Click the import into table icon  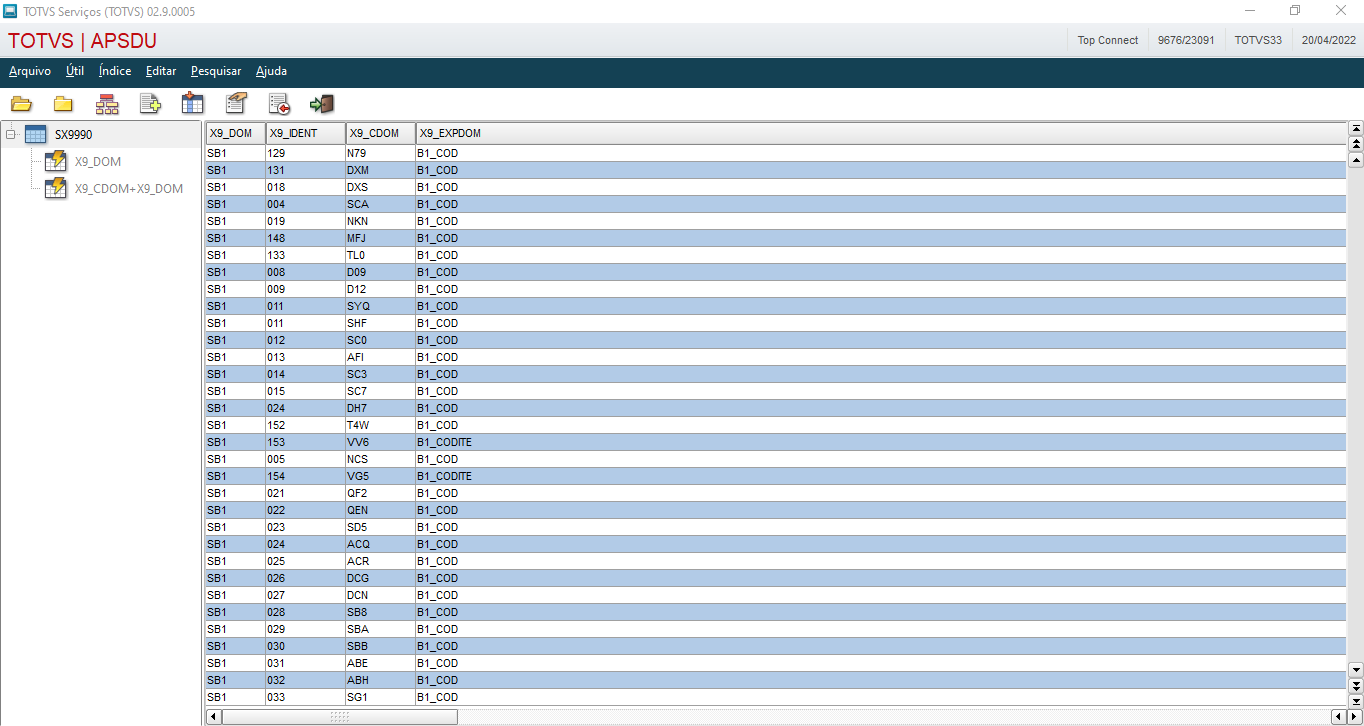point(192,103)
